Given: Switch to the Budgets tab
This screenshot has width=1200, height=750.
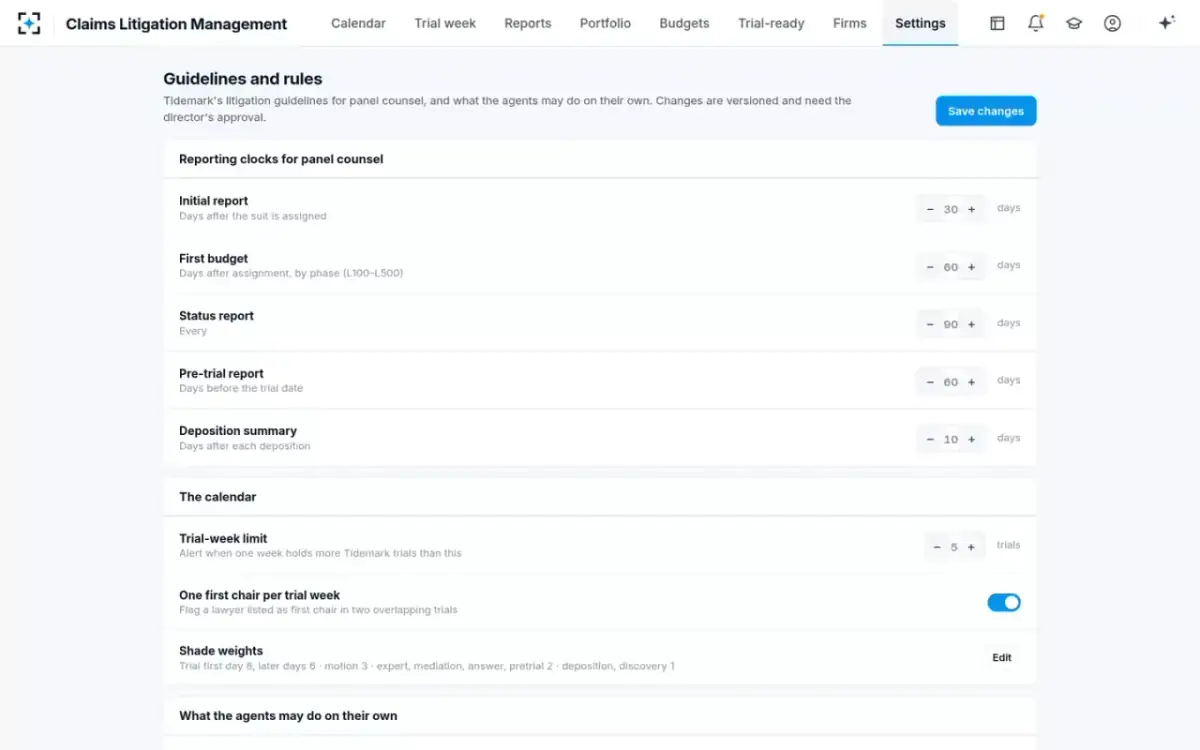Looking at the screenshot, I should click(x=685, y=23).
